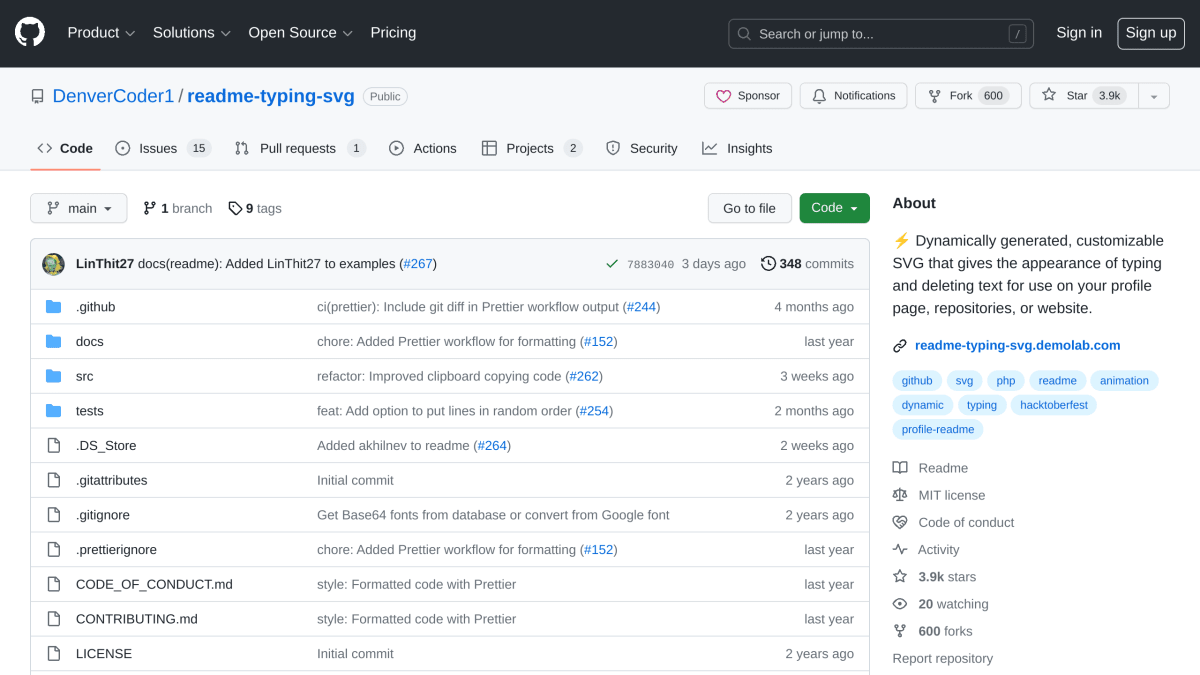
Task: Open the Projects tab
Action: tap(531, 148)
